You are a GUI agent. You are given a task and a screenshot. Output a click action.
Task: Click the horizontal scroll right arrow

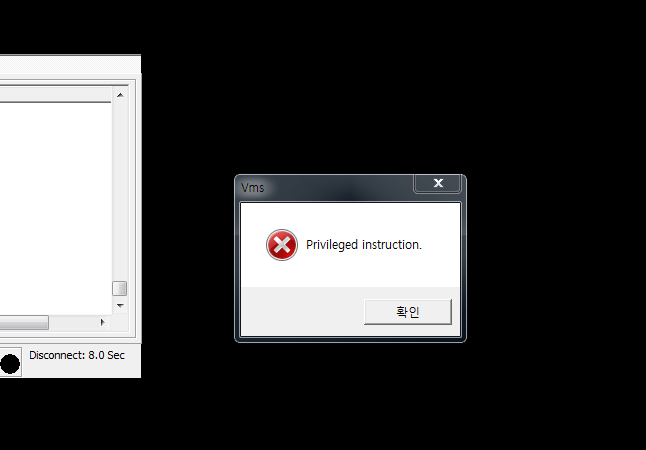coord(103,322)
